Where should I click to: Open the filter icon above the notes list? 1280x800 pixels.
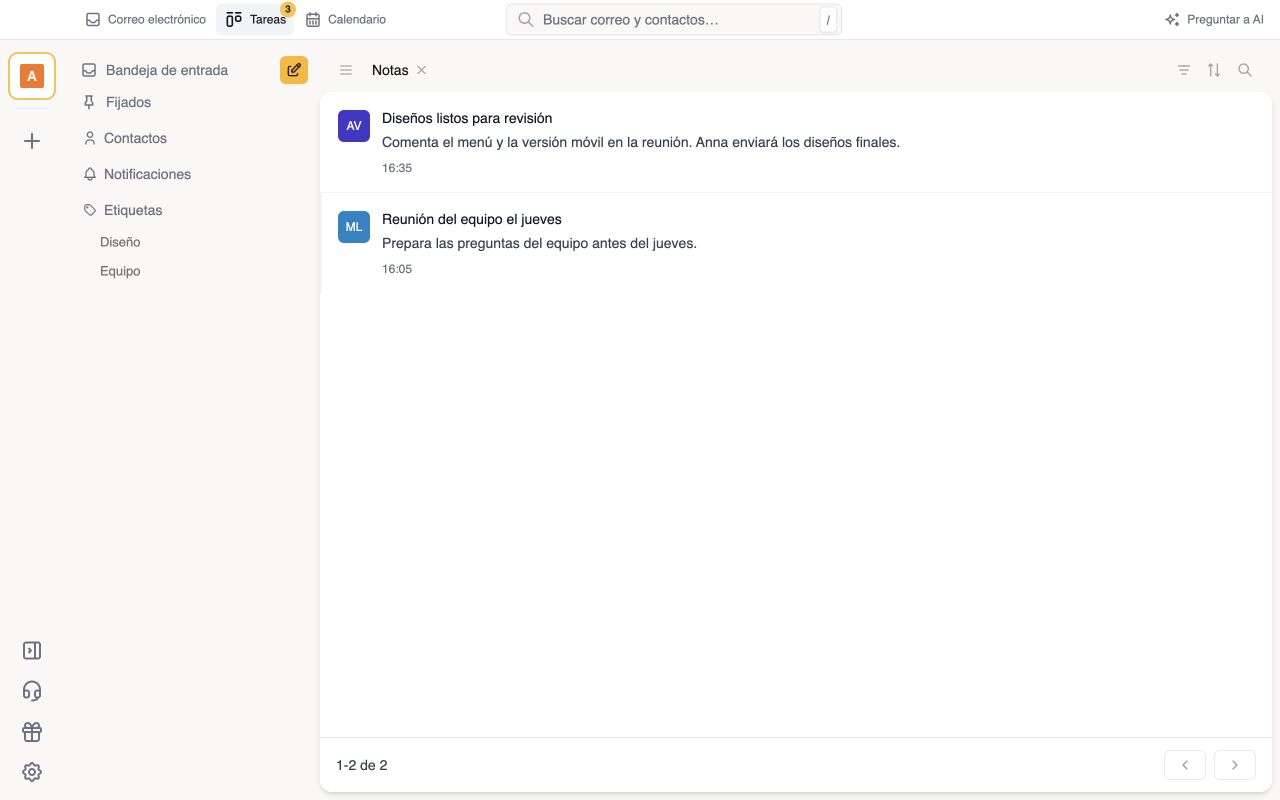pos(1184,70)
